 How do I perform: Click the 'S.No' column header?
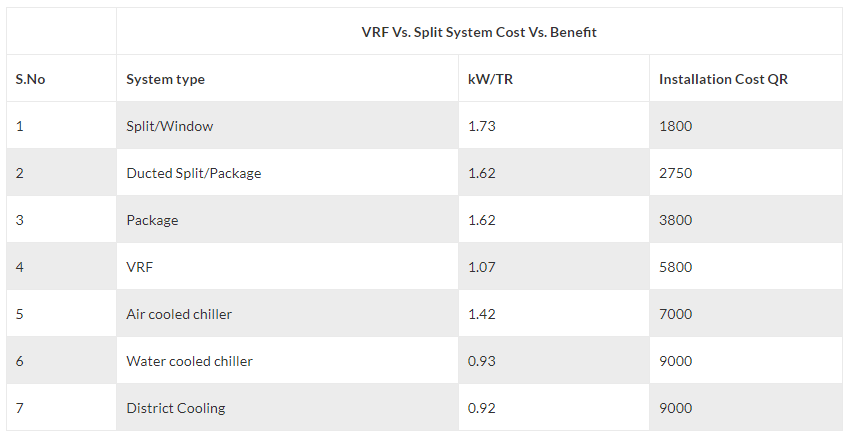pyautogui.click(x=30, y=79)
